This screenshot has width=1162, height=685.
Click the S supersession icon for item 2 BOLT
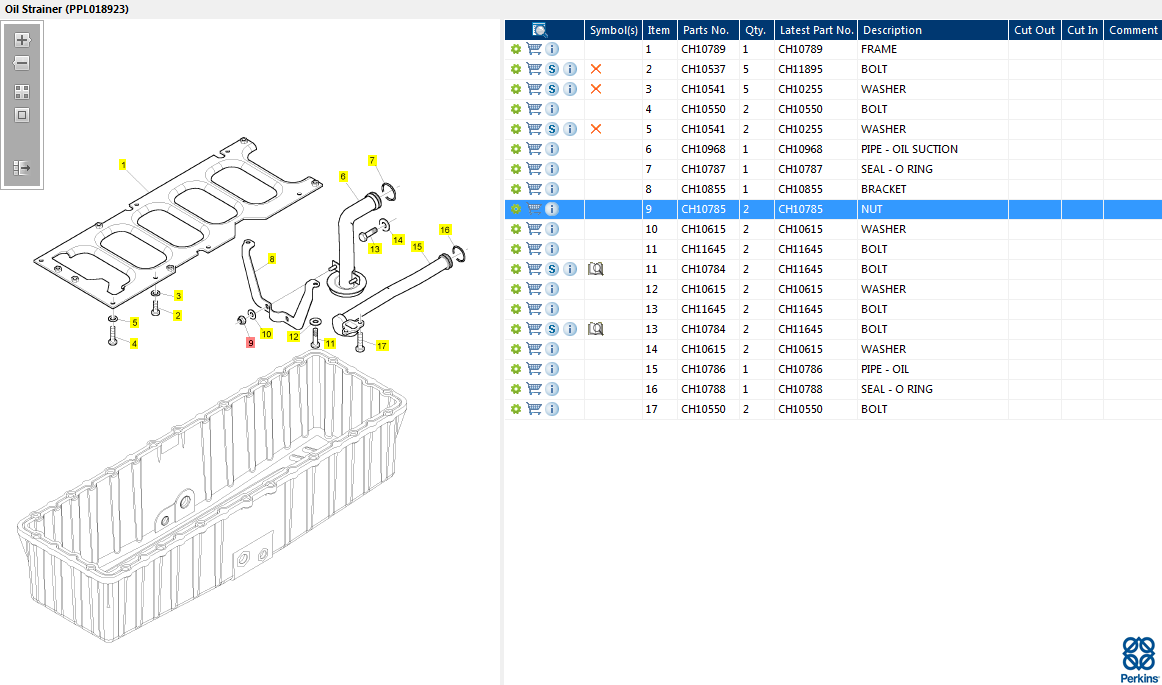point(552,69)
